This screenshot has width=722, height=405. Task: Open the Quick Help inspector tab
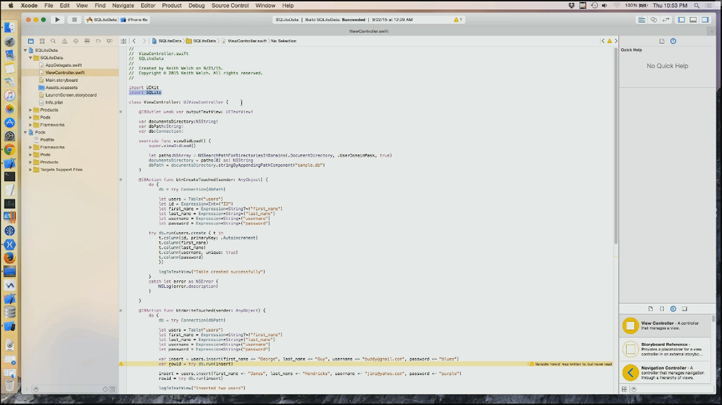(673, 41)
